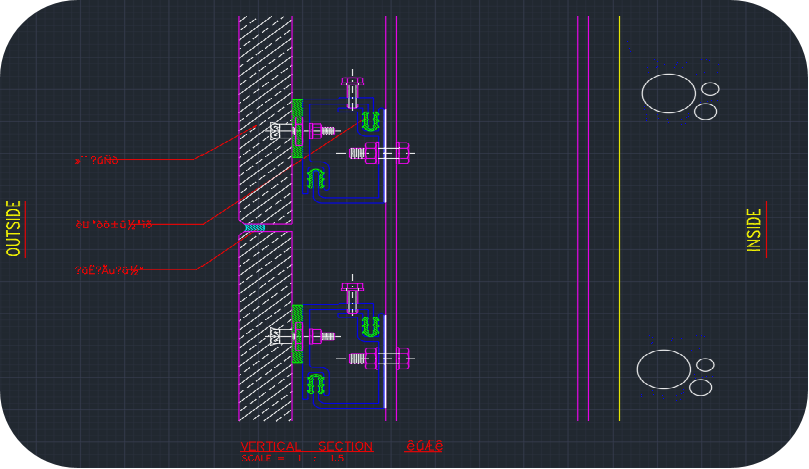Click the VERTICAL SECTION title text

point(306,446)
